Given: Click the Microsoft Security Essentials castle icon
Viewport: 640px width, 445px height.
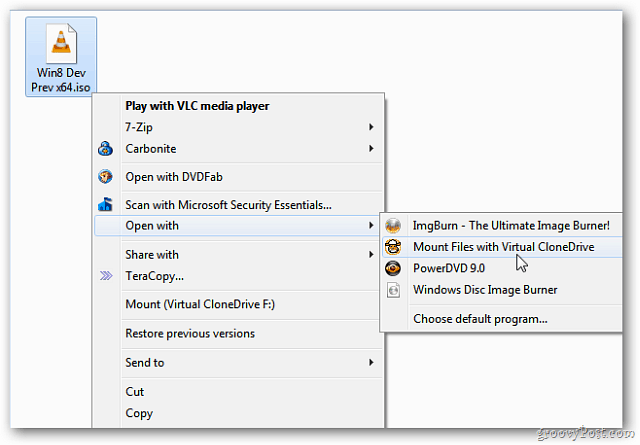Looking at the screenshot, I should coord(106,205).
